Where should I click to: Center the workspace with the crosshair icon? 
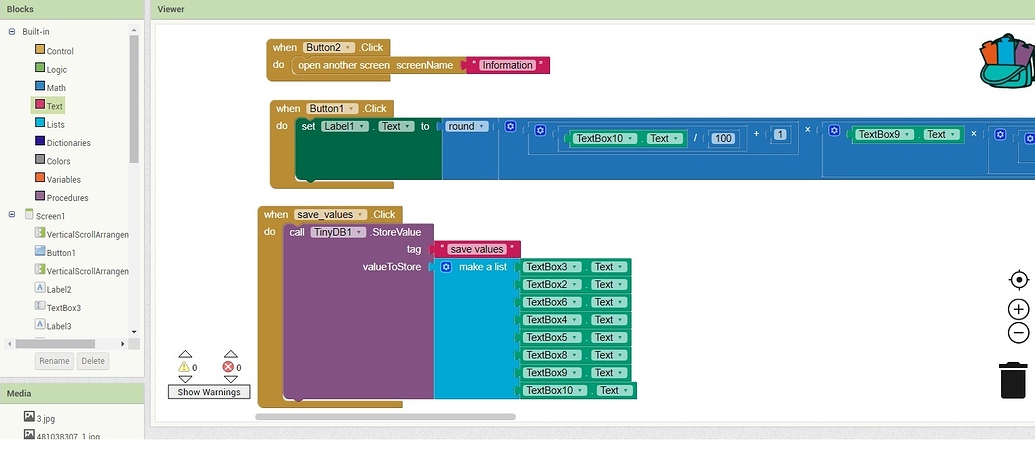point(1018,280)
